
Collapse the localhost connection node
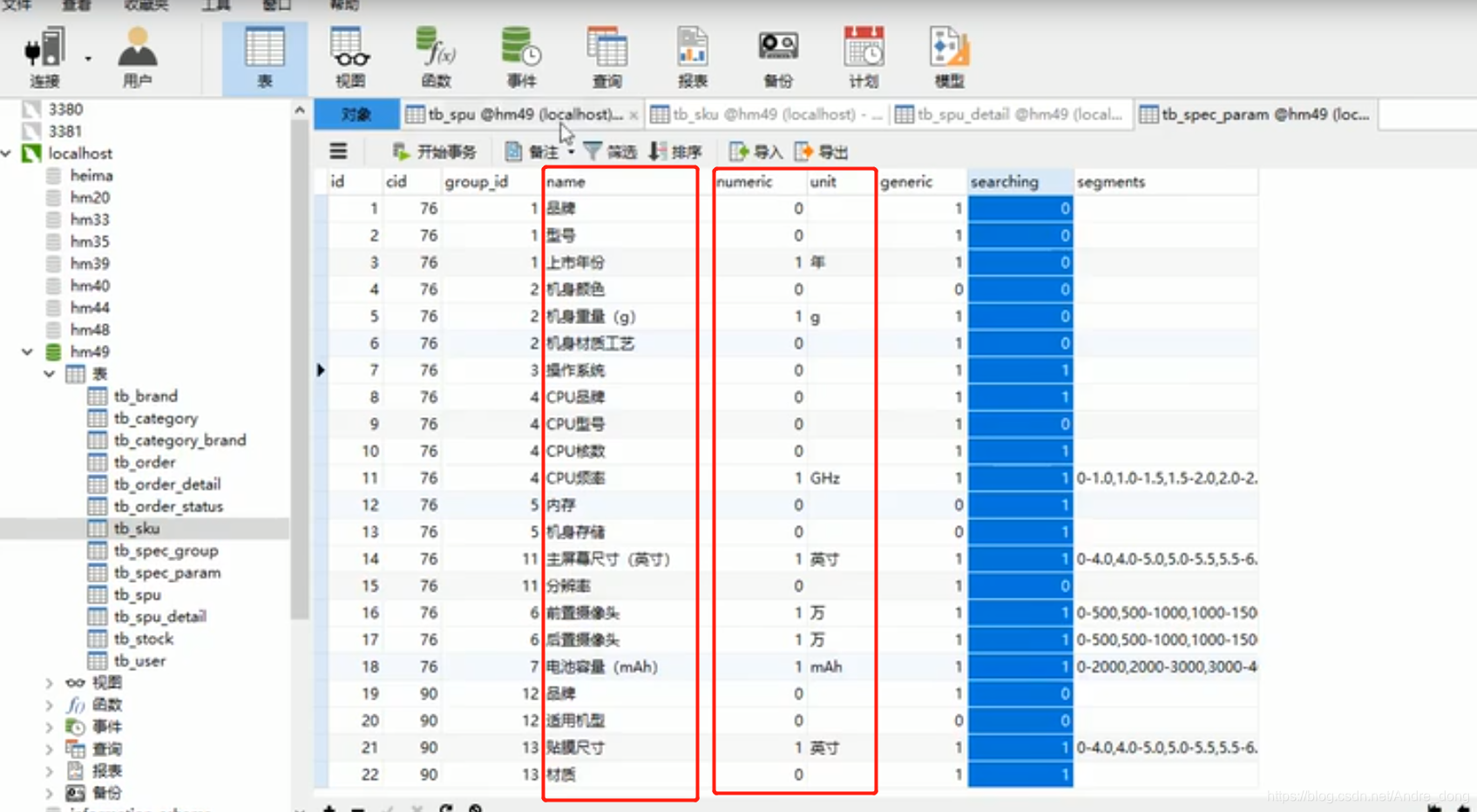pyautogui.click(x=7, y=152)
